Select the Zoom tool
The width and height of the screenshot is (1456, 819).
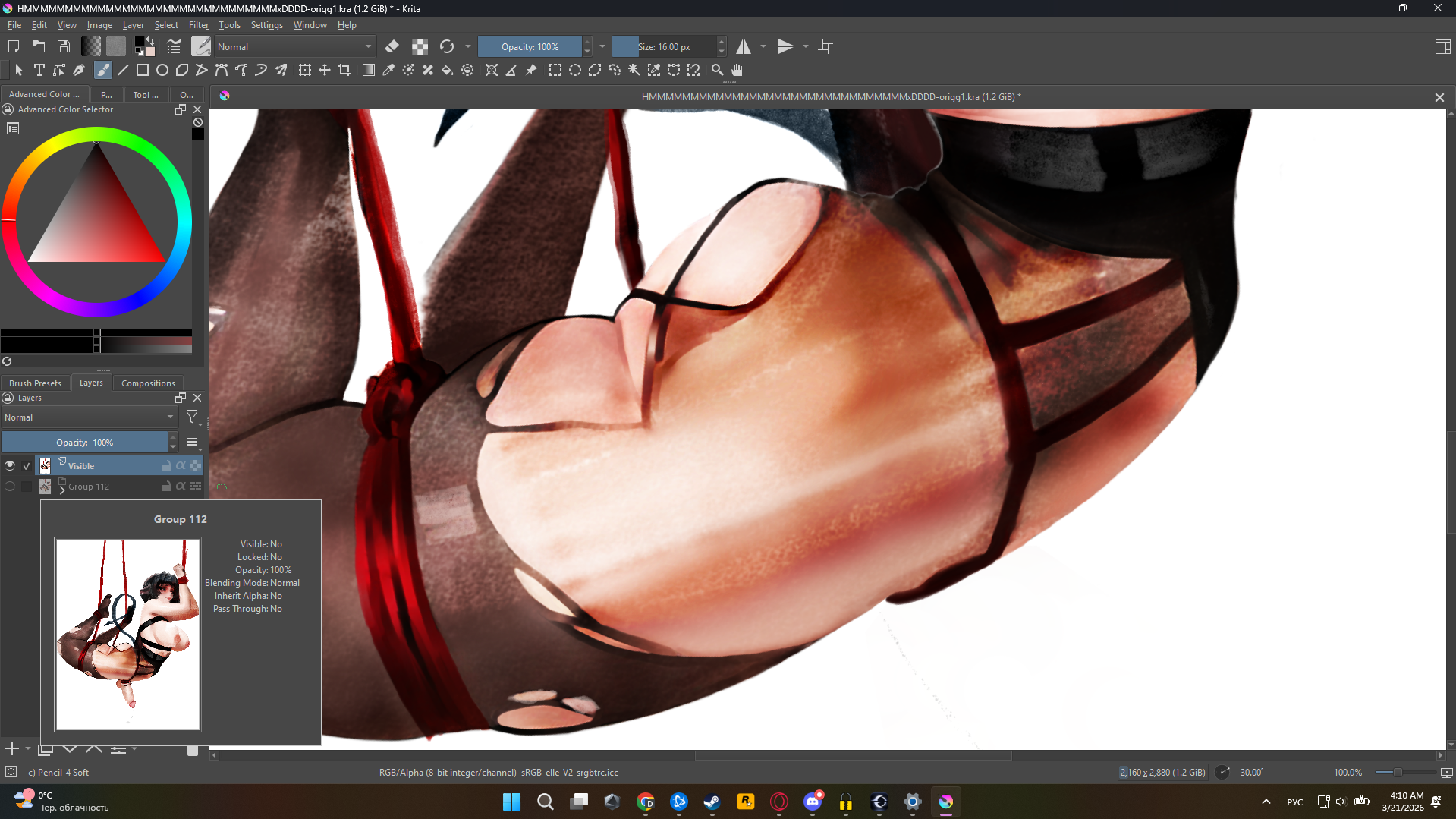717,70
